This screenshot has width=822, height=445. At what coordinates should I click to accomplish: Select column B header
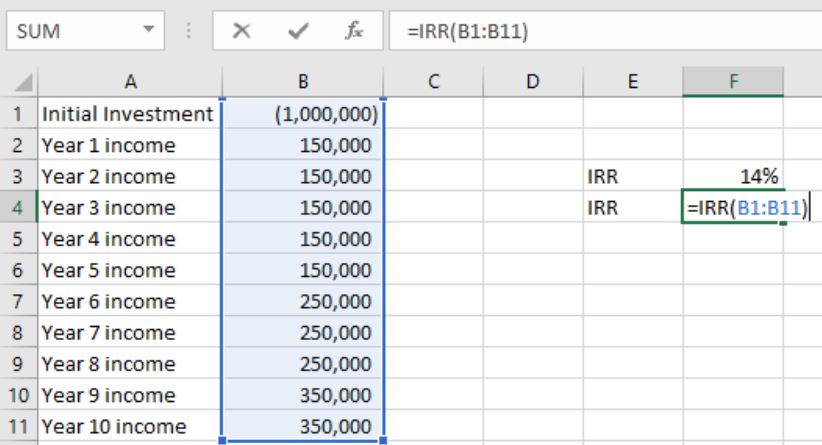[x=303, y=82]
